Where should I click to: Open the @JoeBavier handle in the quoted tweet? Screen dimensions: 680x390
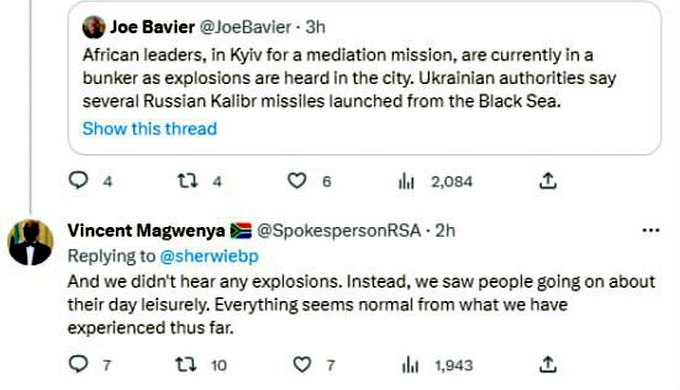(245, 27)
